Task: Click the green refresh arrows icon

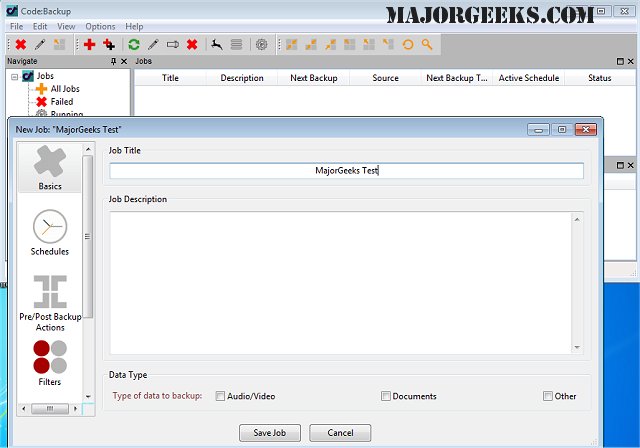Action: (134, 44)
